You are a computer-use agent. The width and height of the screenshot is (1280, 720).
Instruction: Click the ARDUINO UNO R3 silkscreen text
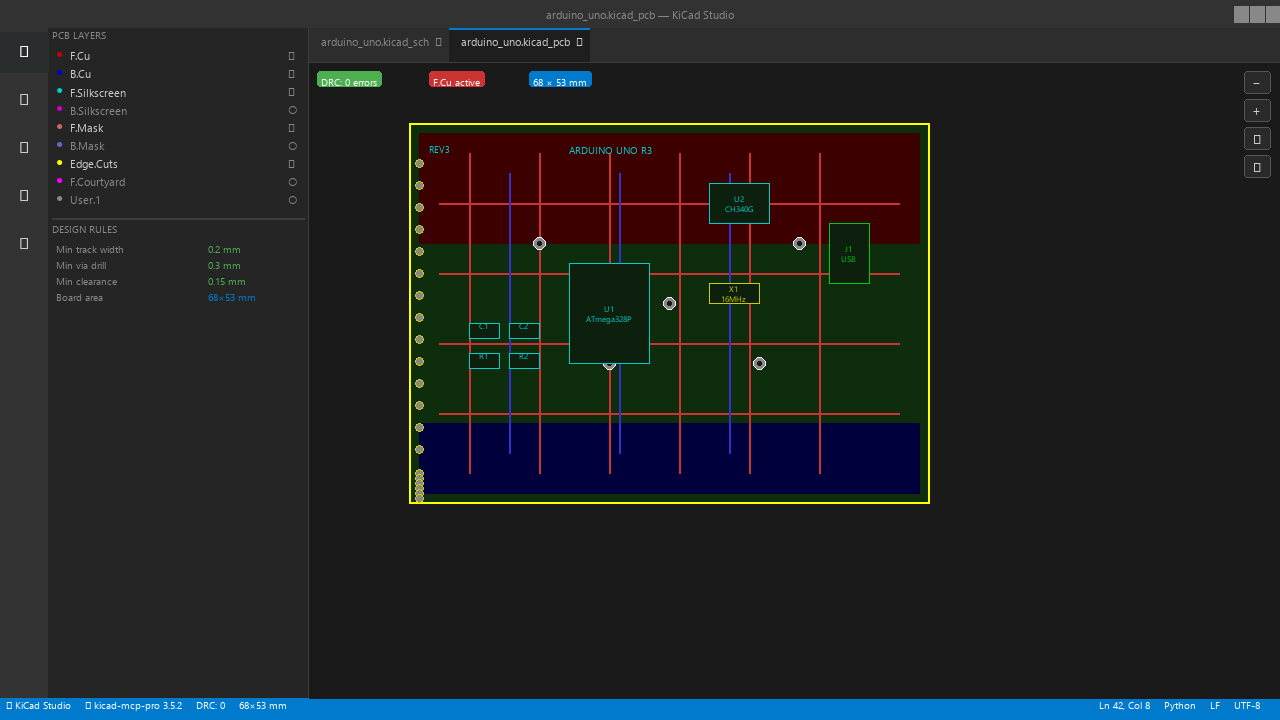click(x=610, y=151)
